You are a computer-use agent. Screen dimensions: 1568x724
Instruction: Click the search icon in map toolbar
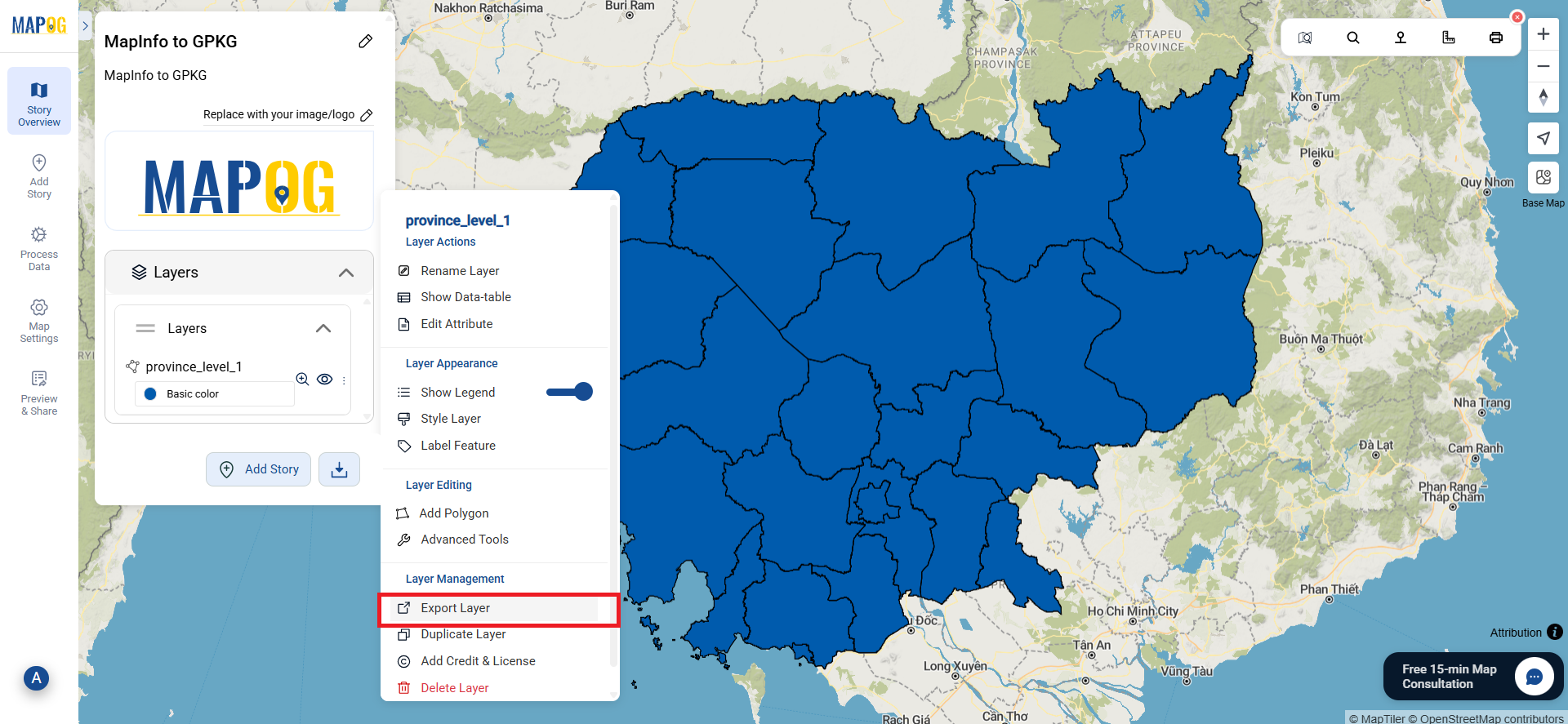point(1352,38)
